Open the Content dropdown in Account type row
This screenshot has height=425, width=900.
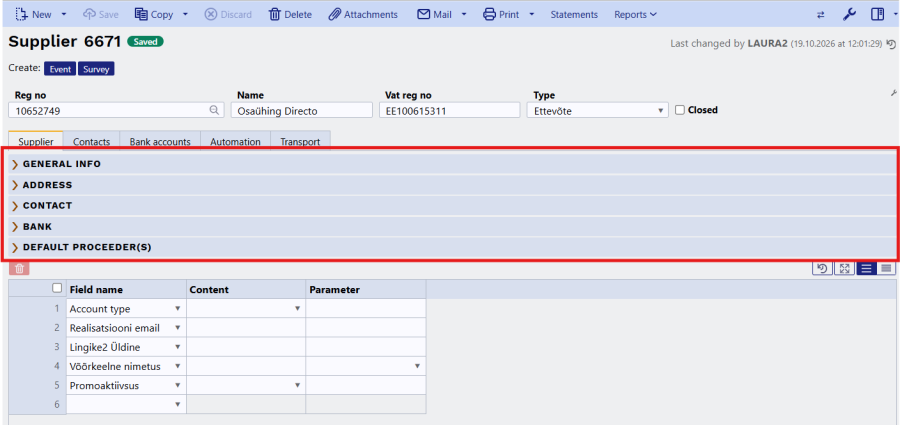(297, 308)
